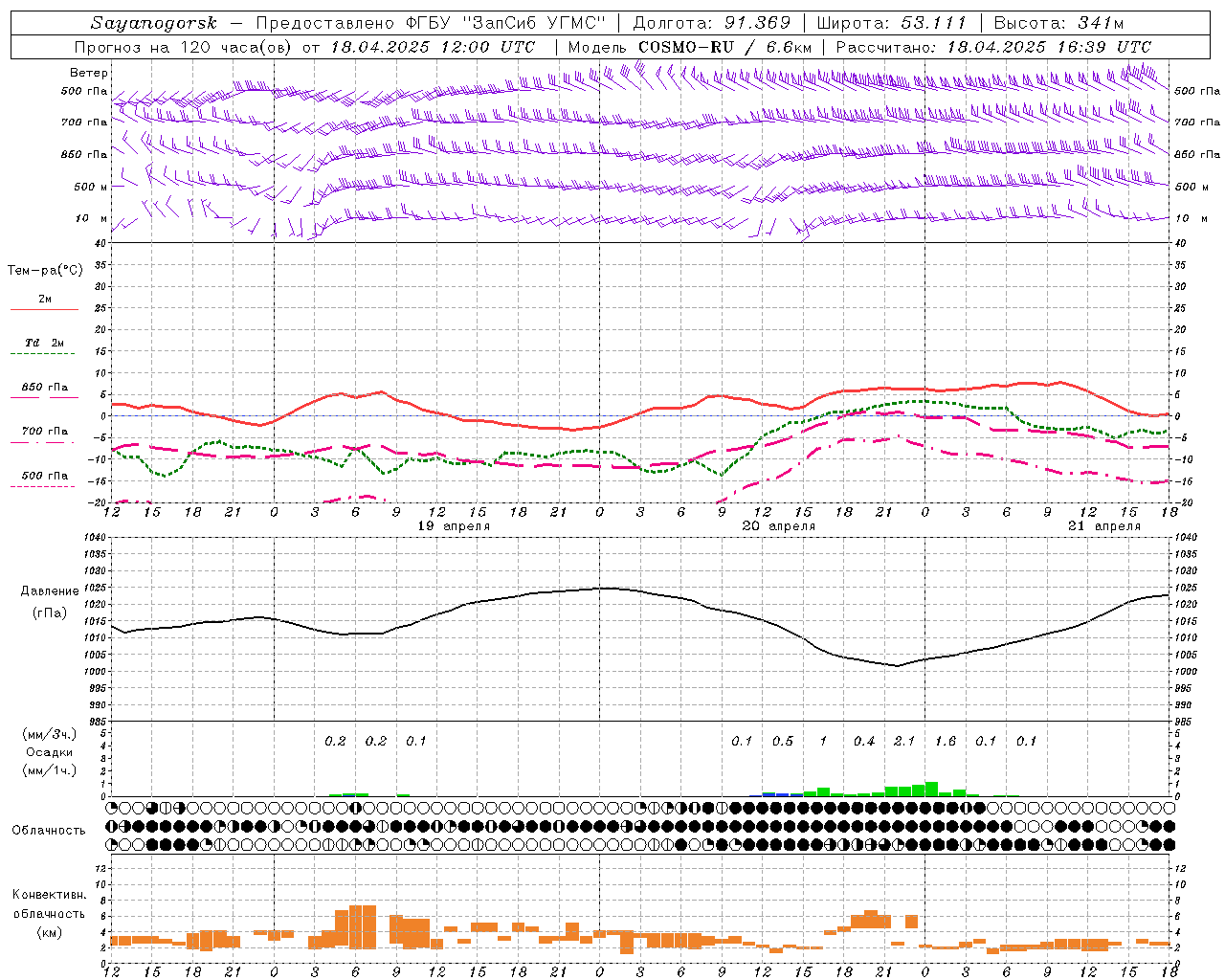Click the "1.6" precipitation amount value
This screenshot has height=980, width=1225.
click(x=946, y=742)
